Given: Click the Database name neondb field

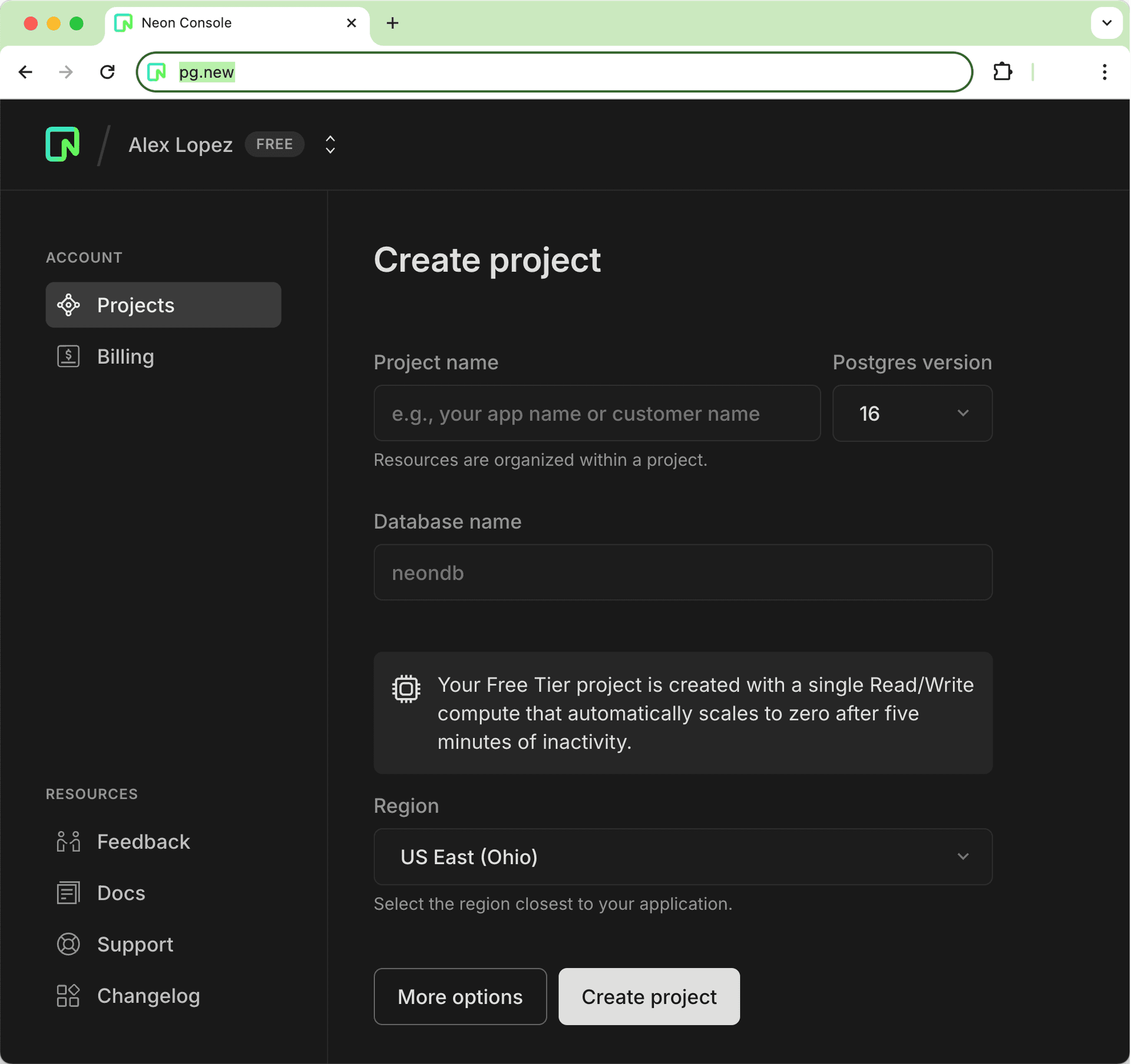Looking at the screenshot, I should (683, 573).
